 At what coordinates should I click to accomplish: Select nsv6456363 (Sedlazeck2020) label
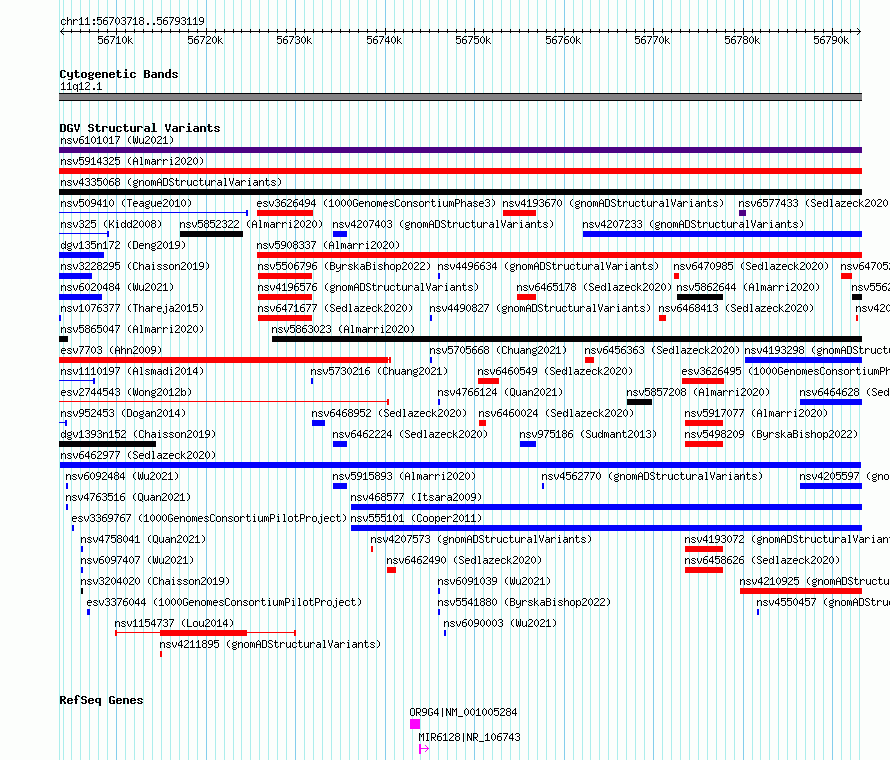pos(662,350)
